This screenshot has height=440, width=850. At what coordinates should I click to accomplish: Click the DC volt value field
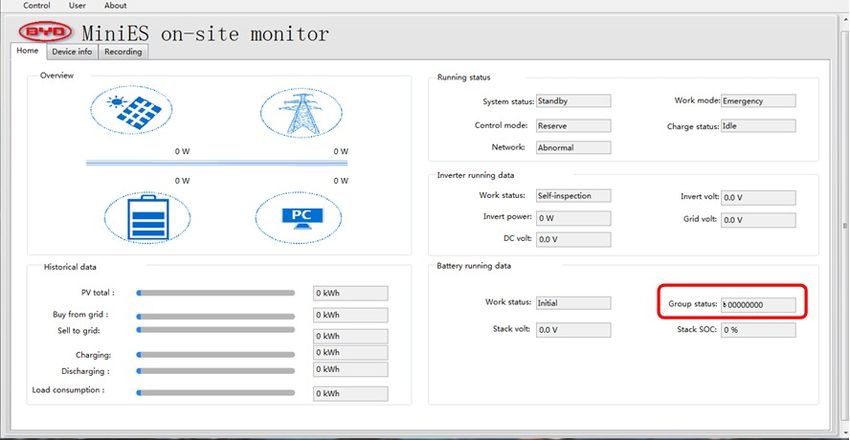coord(573,240)
